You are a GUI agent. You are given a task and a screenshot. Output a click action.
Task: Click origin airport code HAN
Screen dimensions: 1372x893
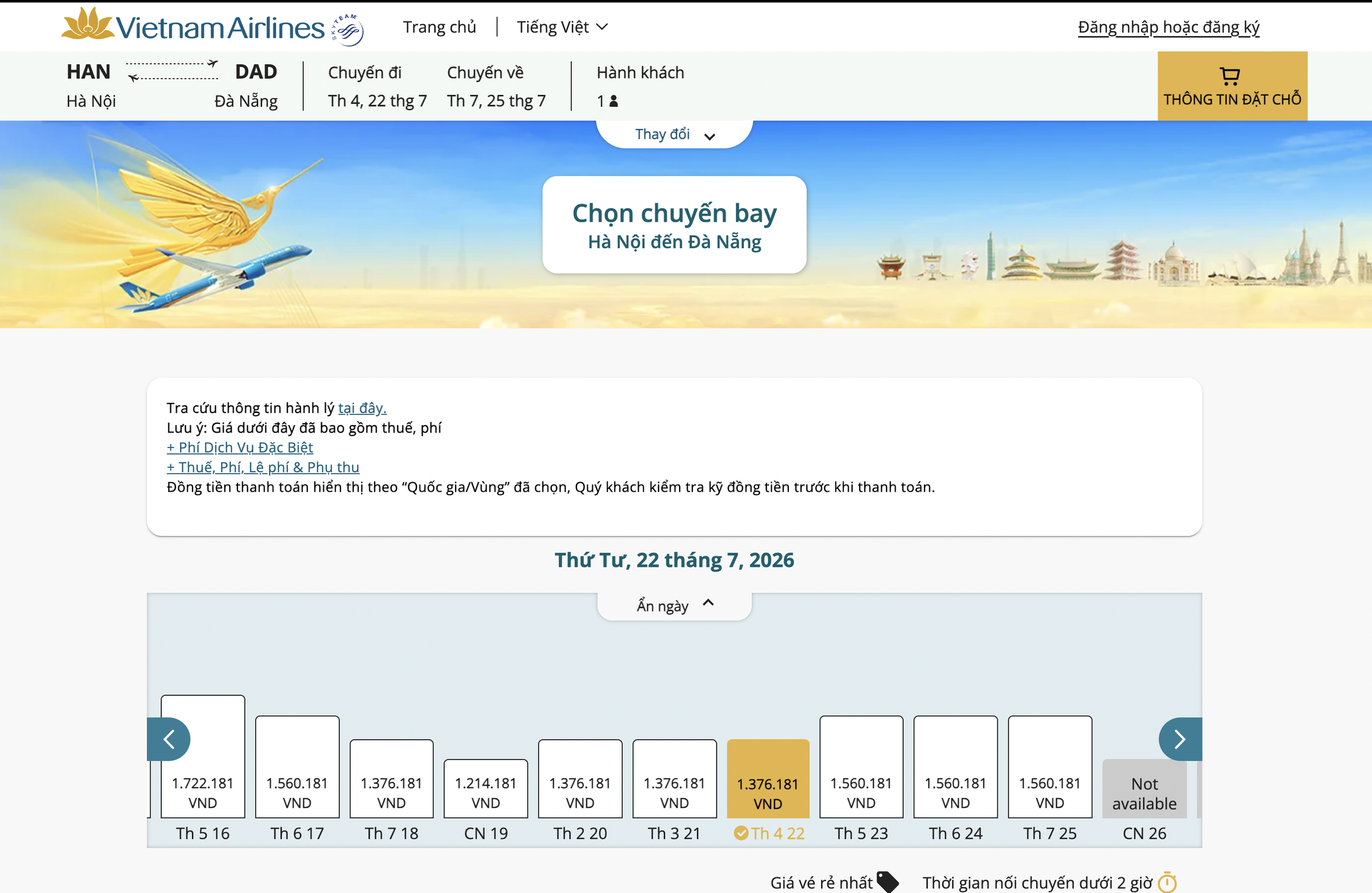pyautogui.click(x=89, y=71)
